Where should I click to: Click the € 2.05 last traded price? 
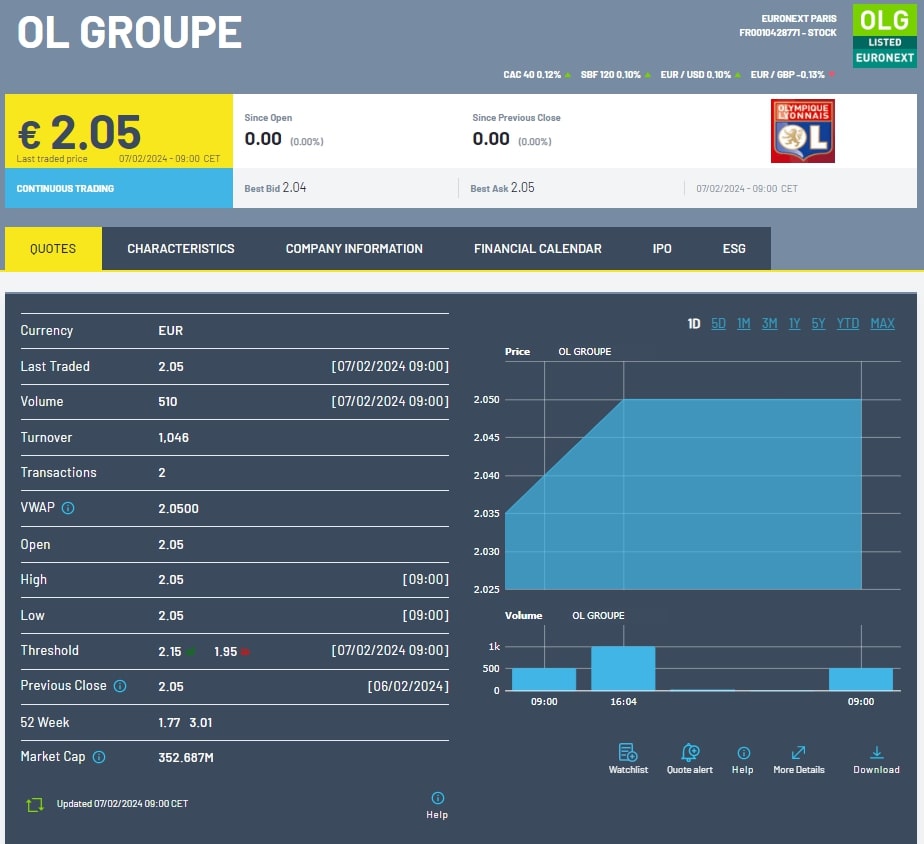[80, 132]
